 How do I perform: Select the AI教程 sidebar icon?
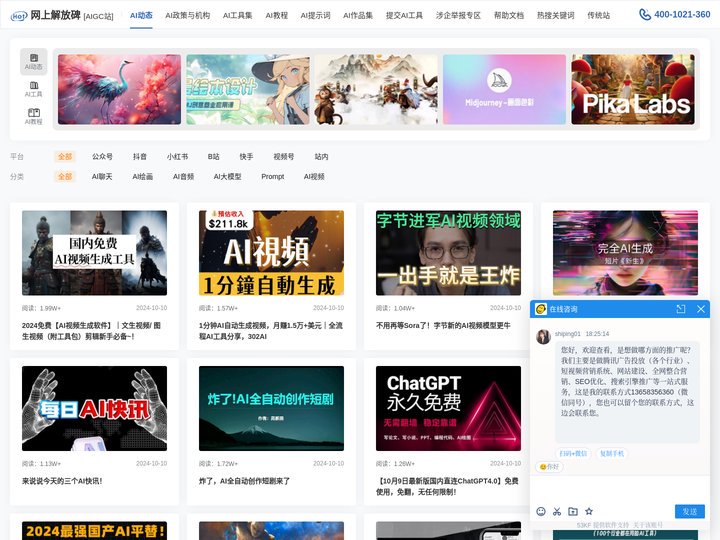tap(34, 117)
